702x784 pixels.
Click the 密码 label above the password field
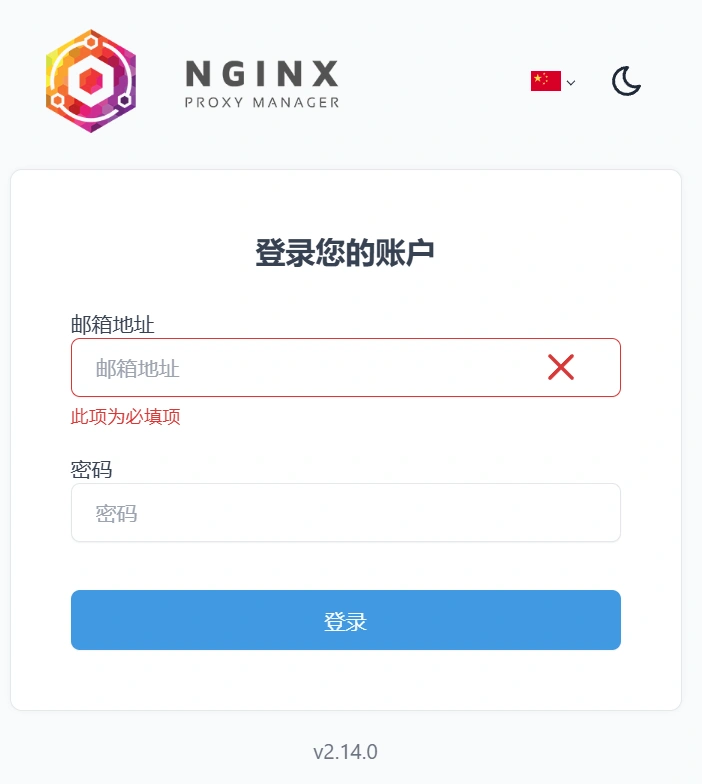click(x=92, y=470)
